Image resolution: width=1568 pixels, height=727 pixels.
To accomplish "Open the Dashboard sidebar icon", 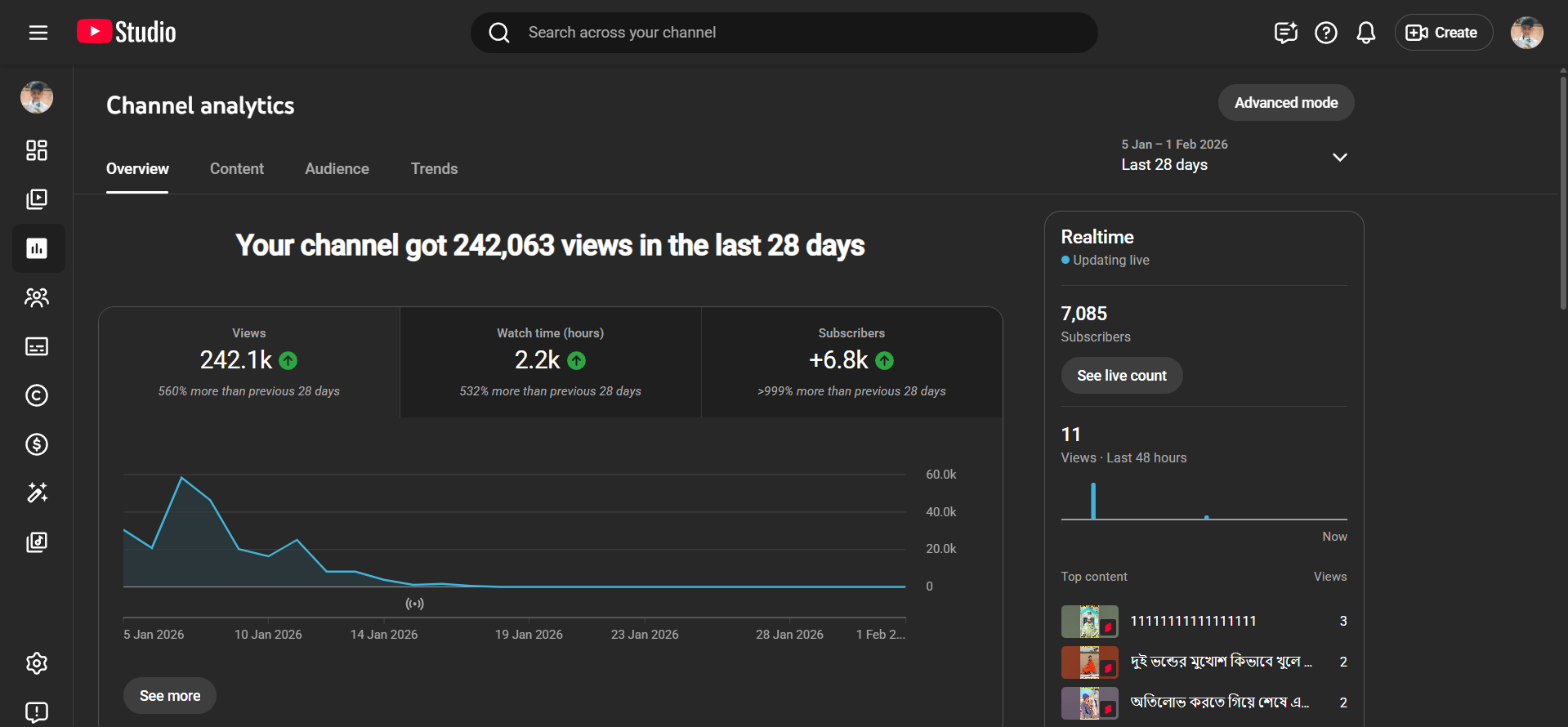I will [37, 150].
